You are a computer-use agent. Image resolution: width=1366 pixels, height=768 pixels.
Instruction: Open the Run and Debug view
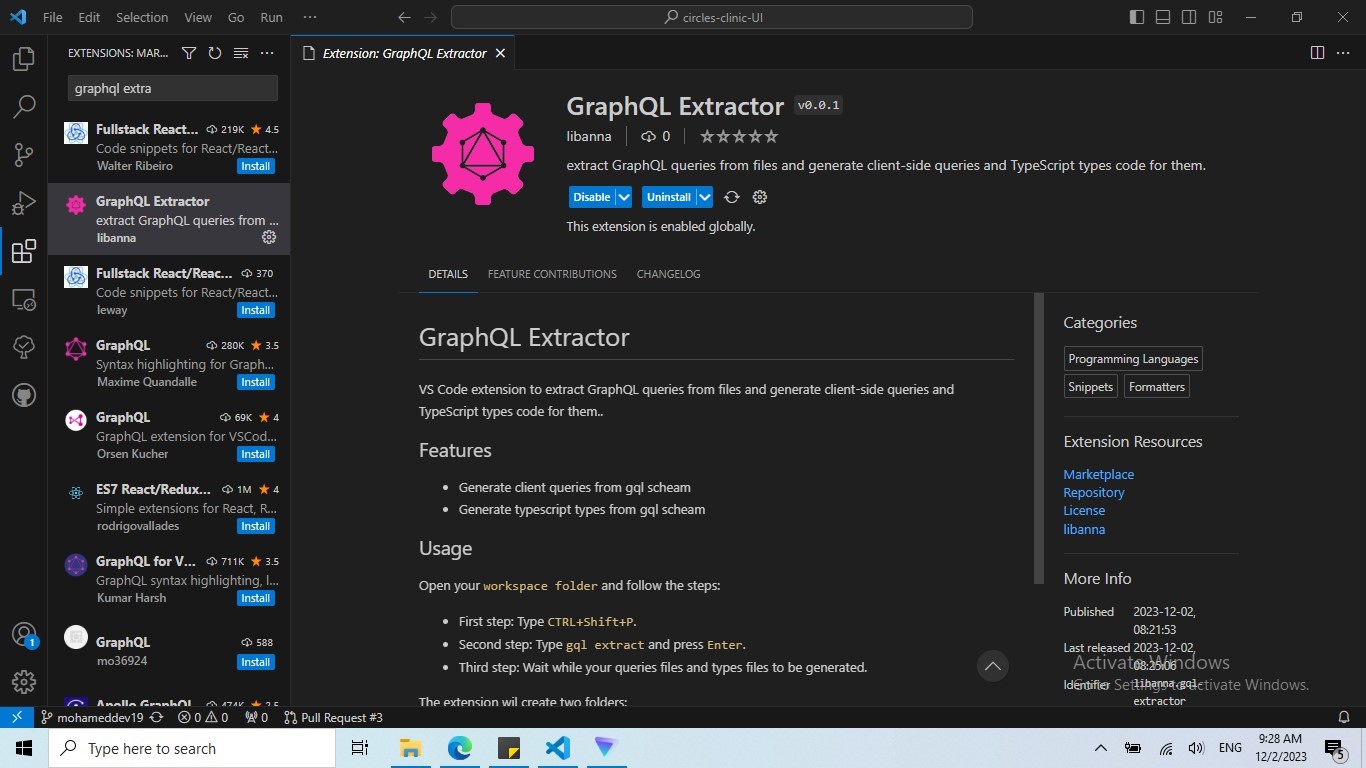click(24, 203)
